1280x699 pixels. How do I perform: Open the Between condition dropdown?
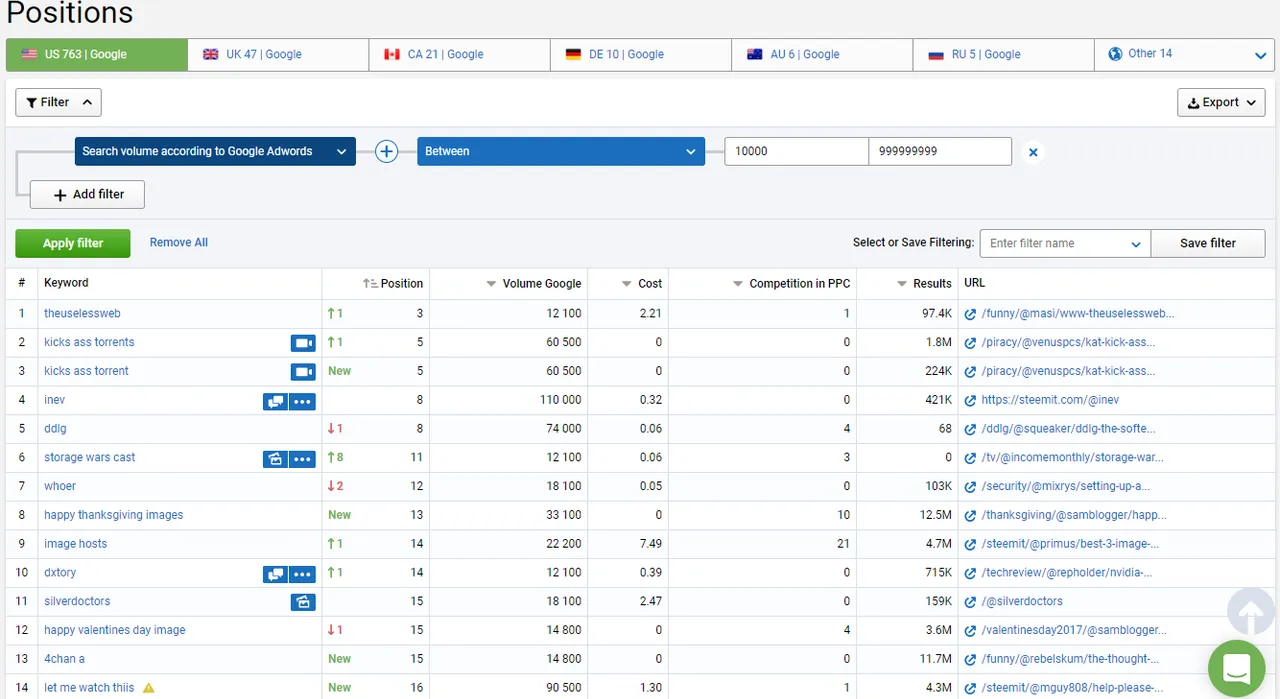click(x=560, y=152)
